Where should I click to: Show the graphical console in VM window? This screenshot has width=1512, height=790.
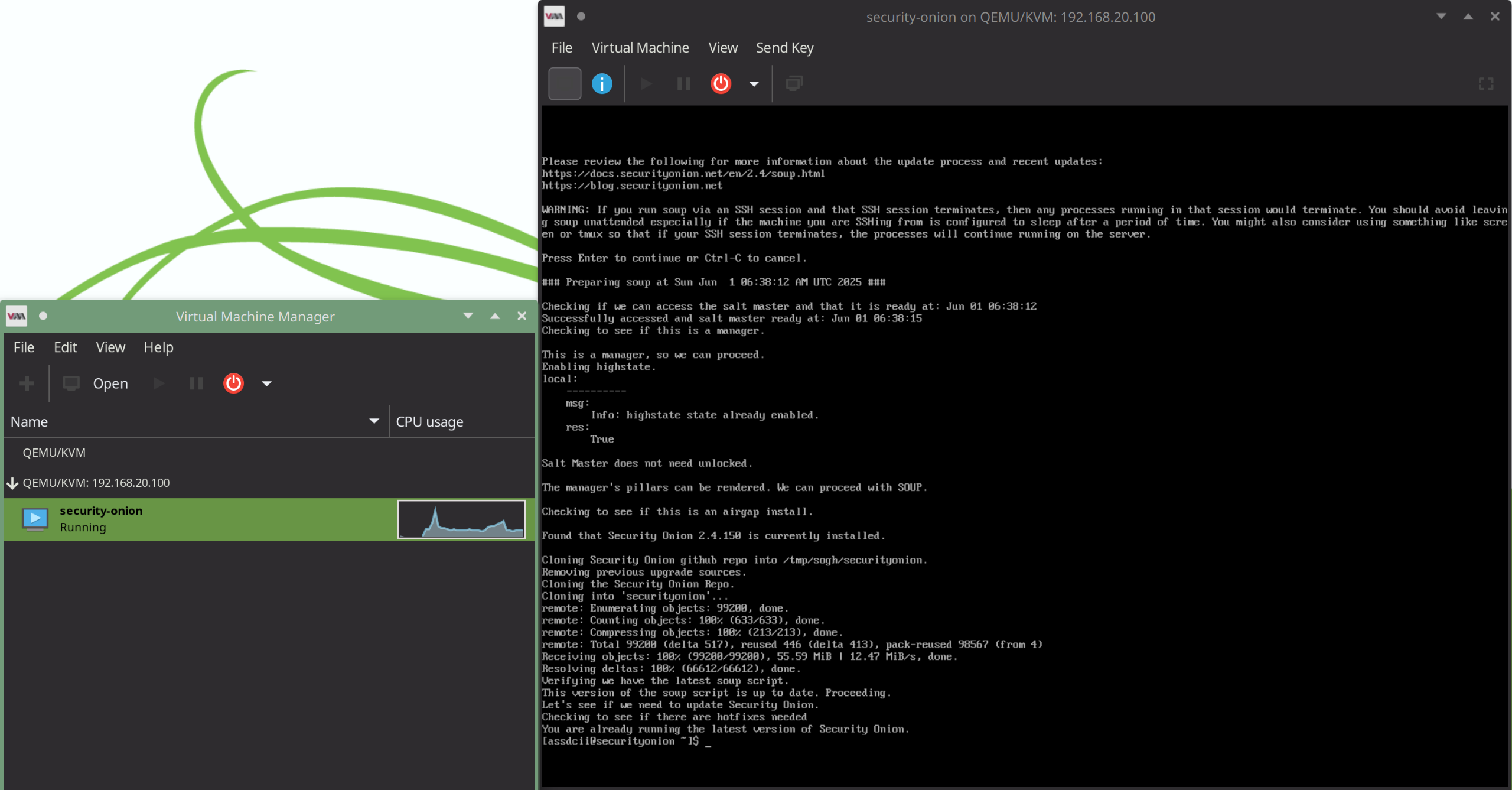pos(565,84)
